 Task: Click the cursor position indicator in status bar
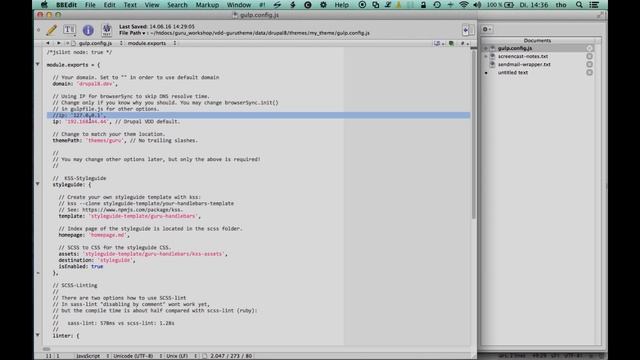(52, 356)
